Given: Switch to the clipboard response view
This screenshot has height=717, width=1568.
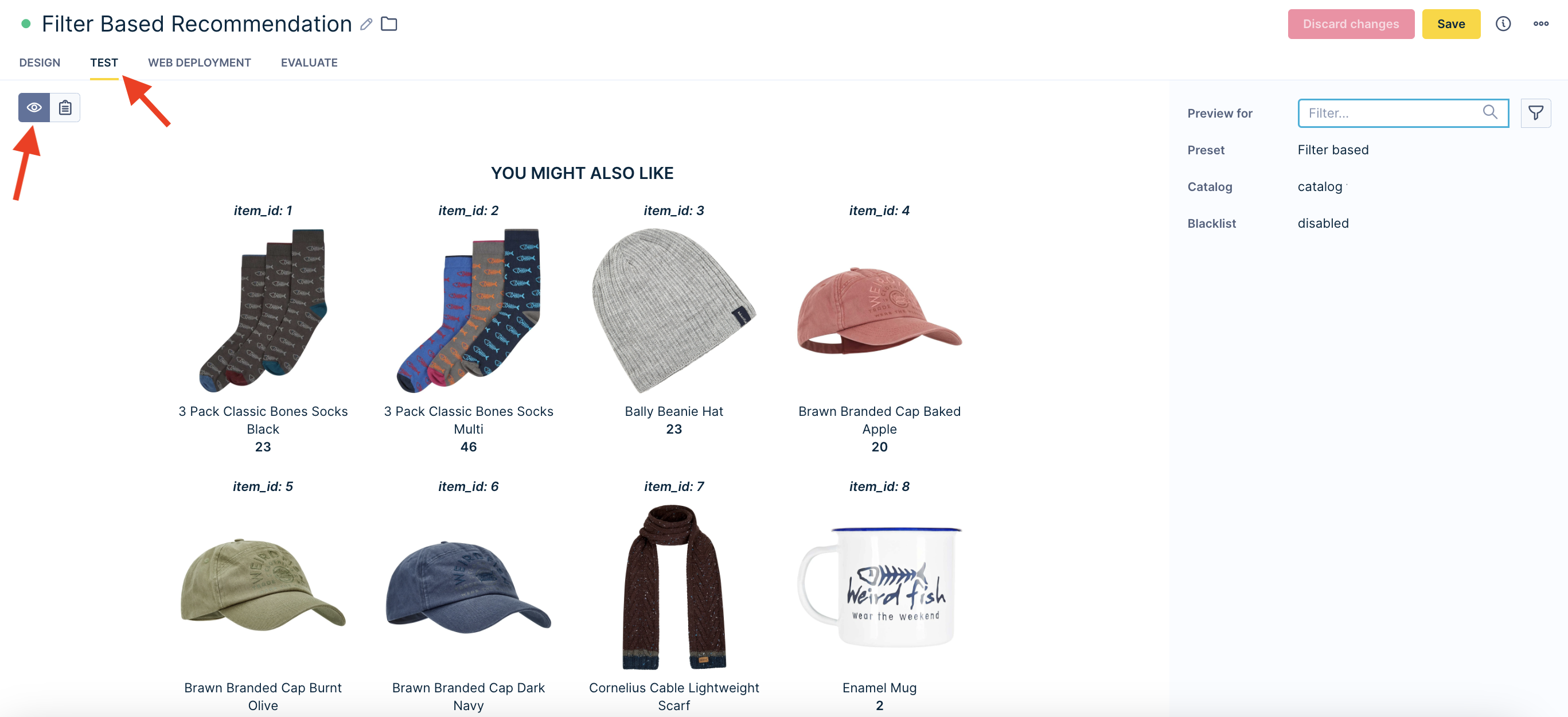Looking at the screenshot, I should [65, 108].
